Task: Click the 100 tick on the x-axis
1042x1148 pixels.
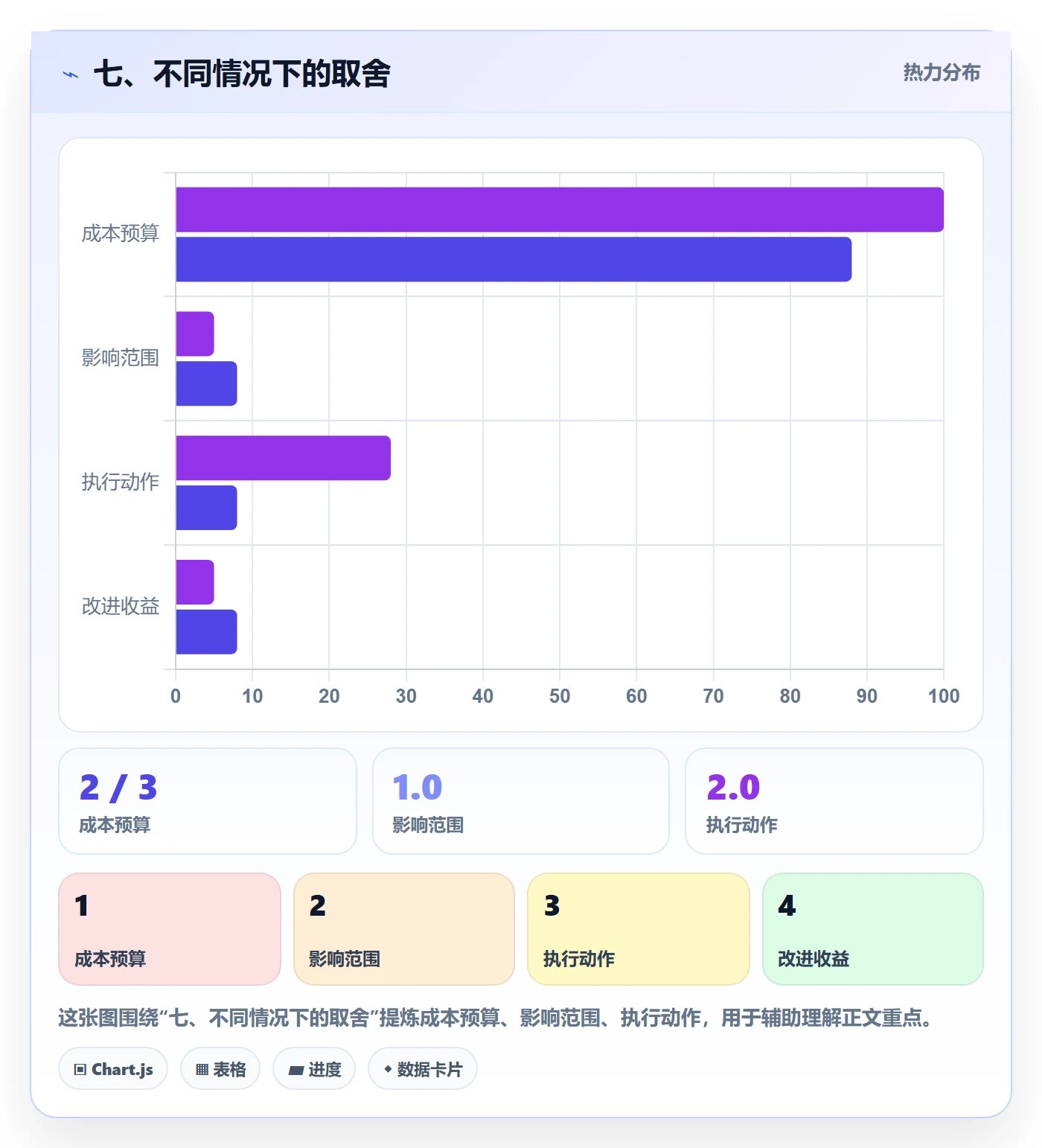Action: coord(944,696)
